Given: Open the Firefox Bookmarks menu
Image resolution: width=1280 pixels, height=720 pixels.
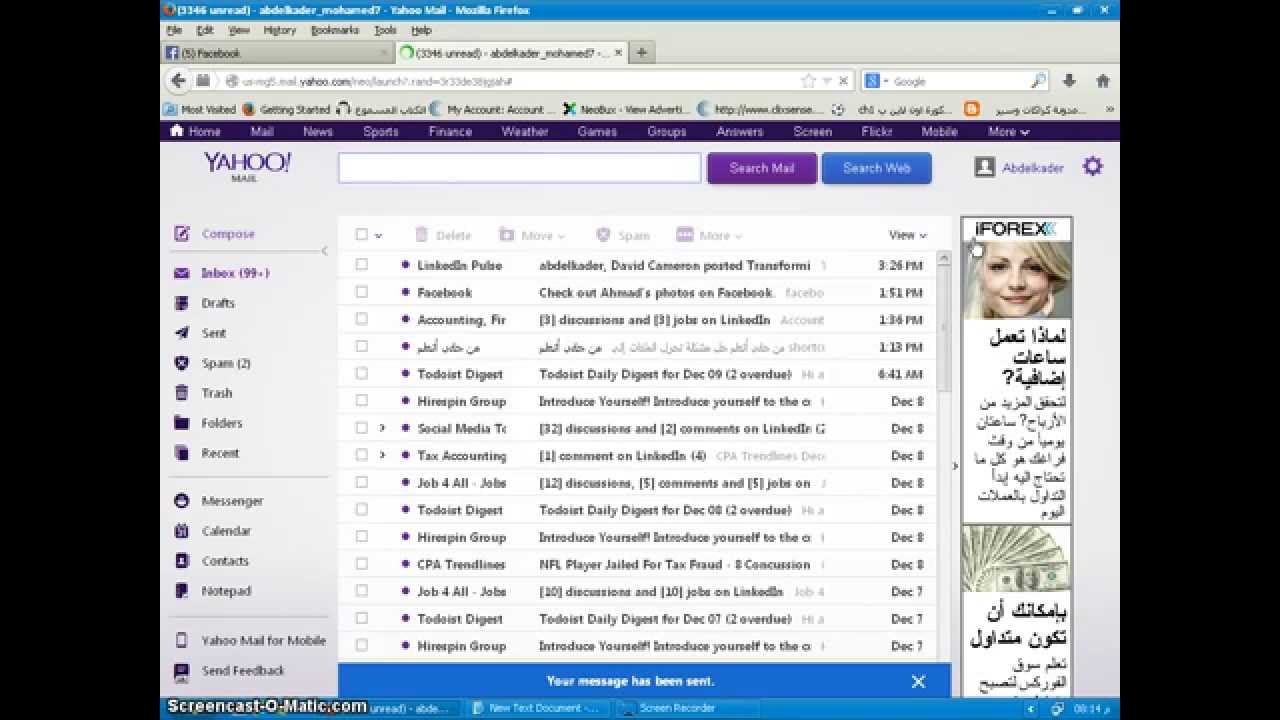Looking at the screenshot, I should pyautogui.click(x=334, y=30).
